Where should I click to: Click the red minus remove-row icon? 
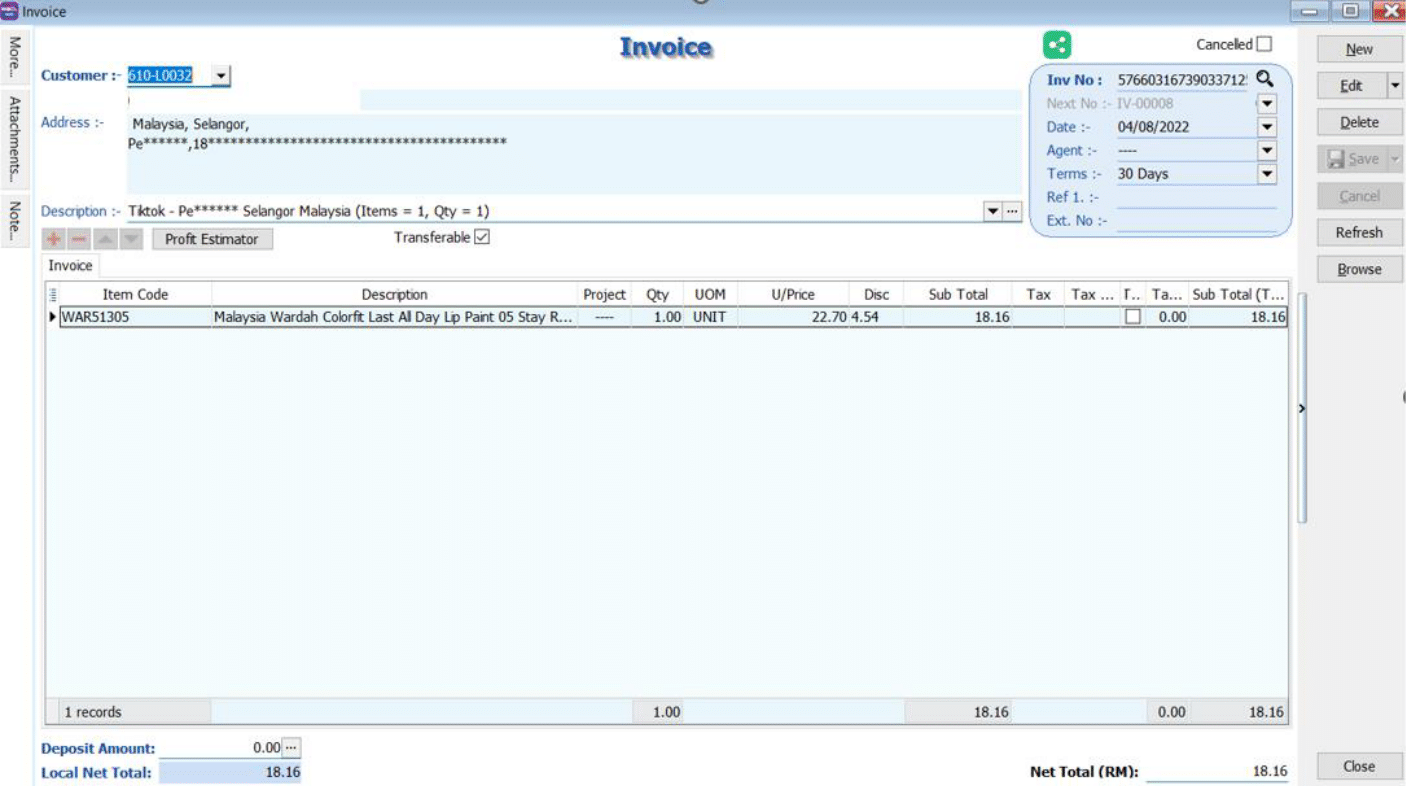(80, 239)
